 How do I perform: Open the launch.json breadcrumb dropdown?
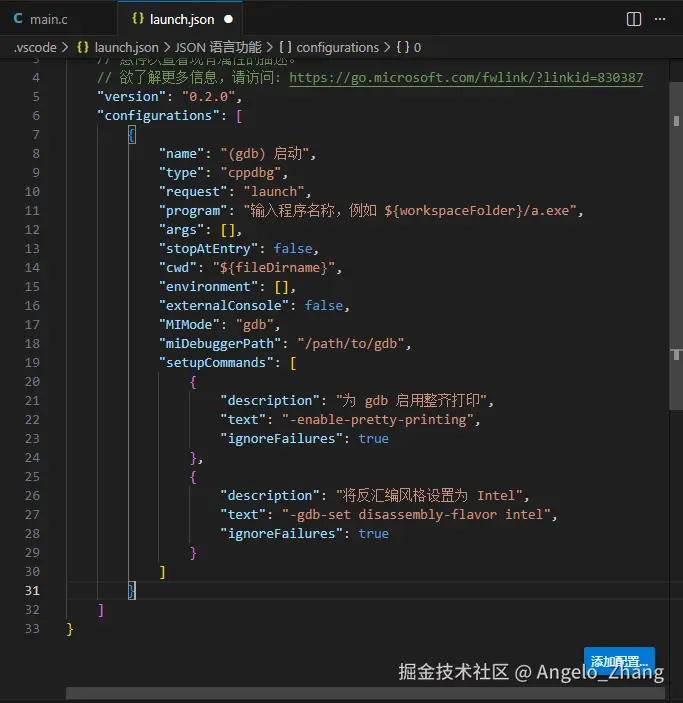(126, 48)
